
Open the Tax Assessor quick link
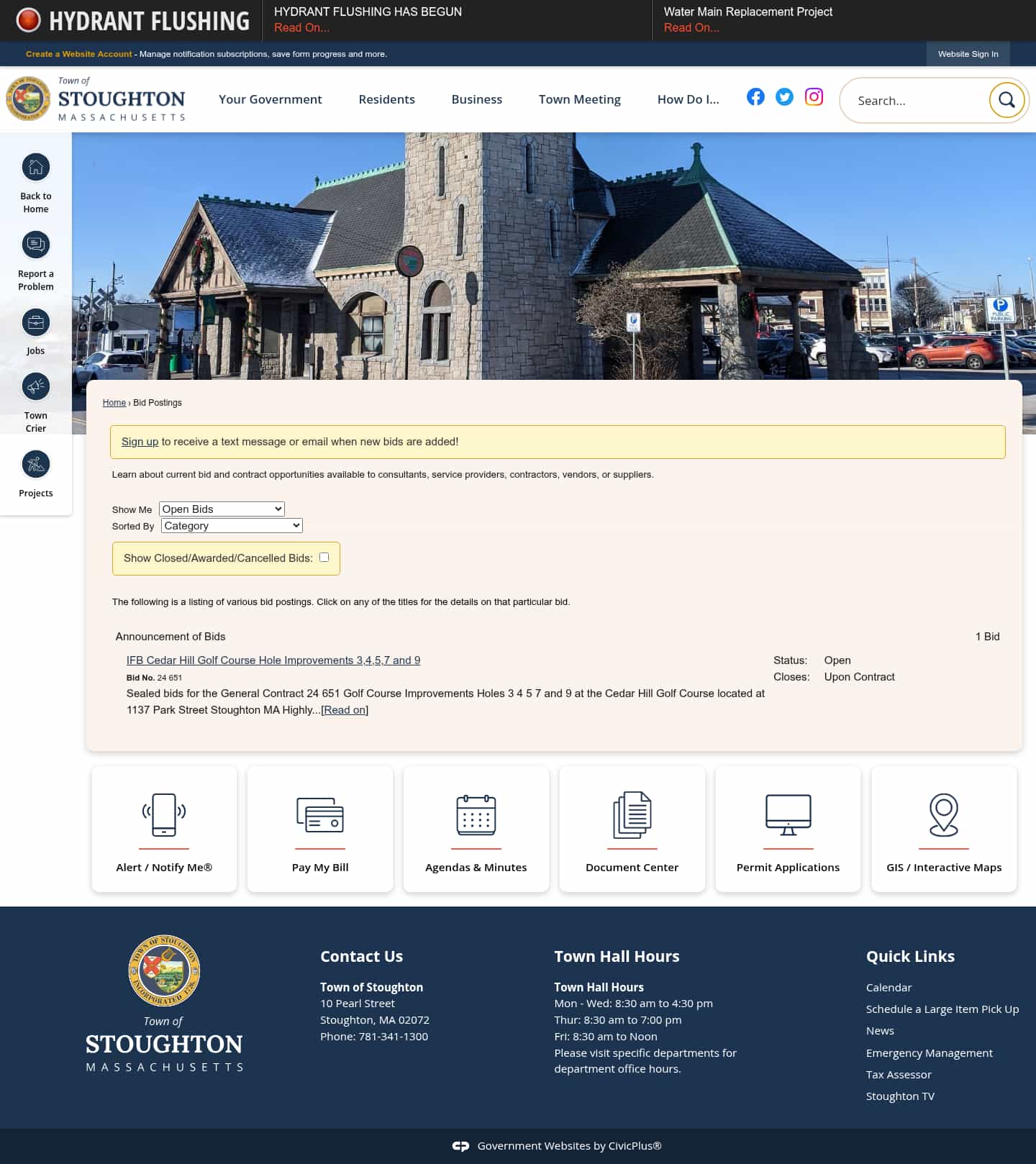[899, 1075]
